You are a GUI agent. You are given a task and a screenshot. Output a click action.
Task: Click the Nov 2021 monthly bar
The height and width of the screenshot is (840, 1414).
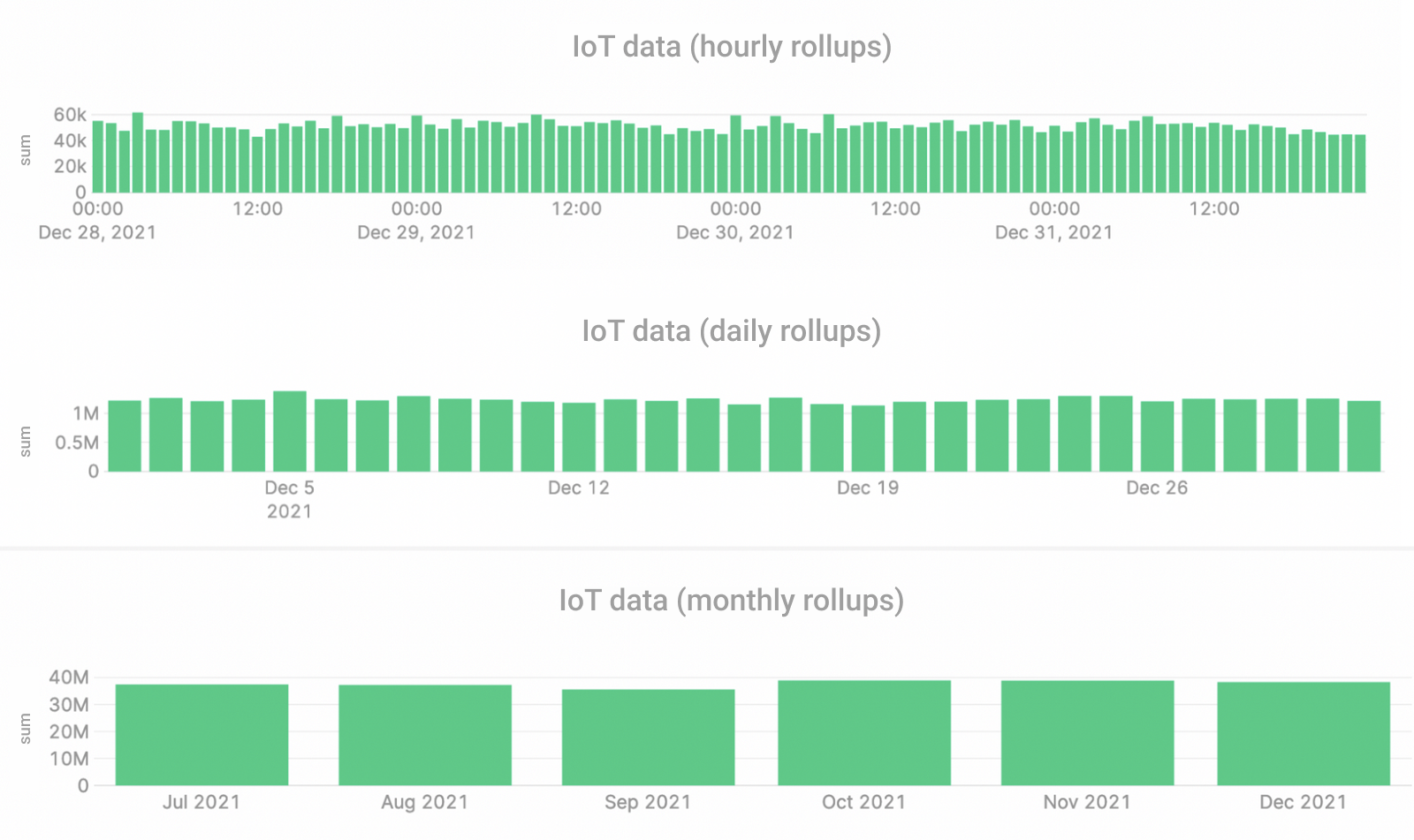click(x=1087, y=733)
